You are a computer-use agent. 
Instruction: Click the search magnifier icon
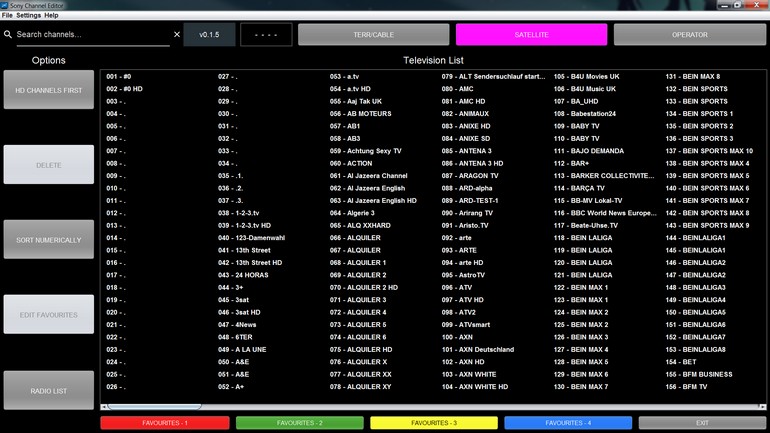(x=8, y=34)
